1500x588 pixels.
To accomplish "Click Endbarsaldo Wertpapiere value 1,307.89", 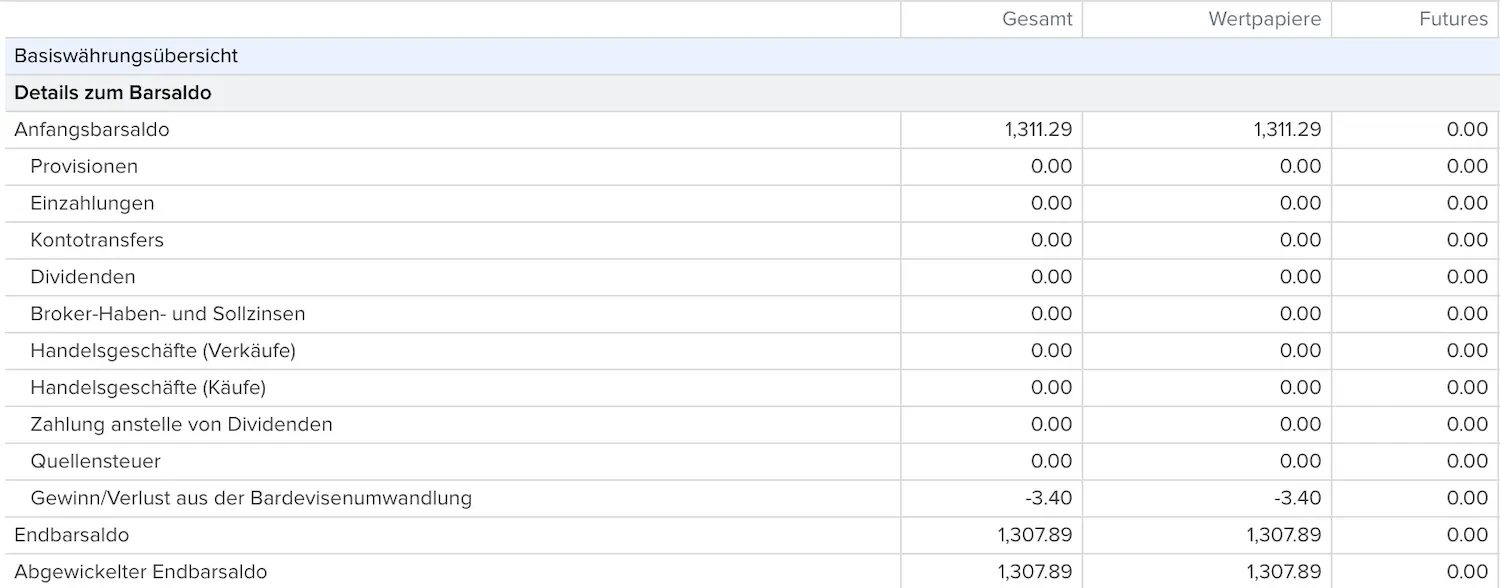I will [x=1284, y=535].
